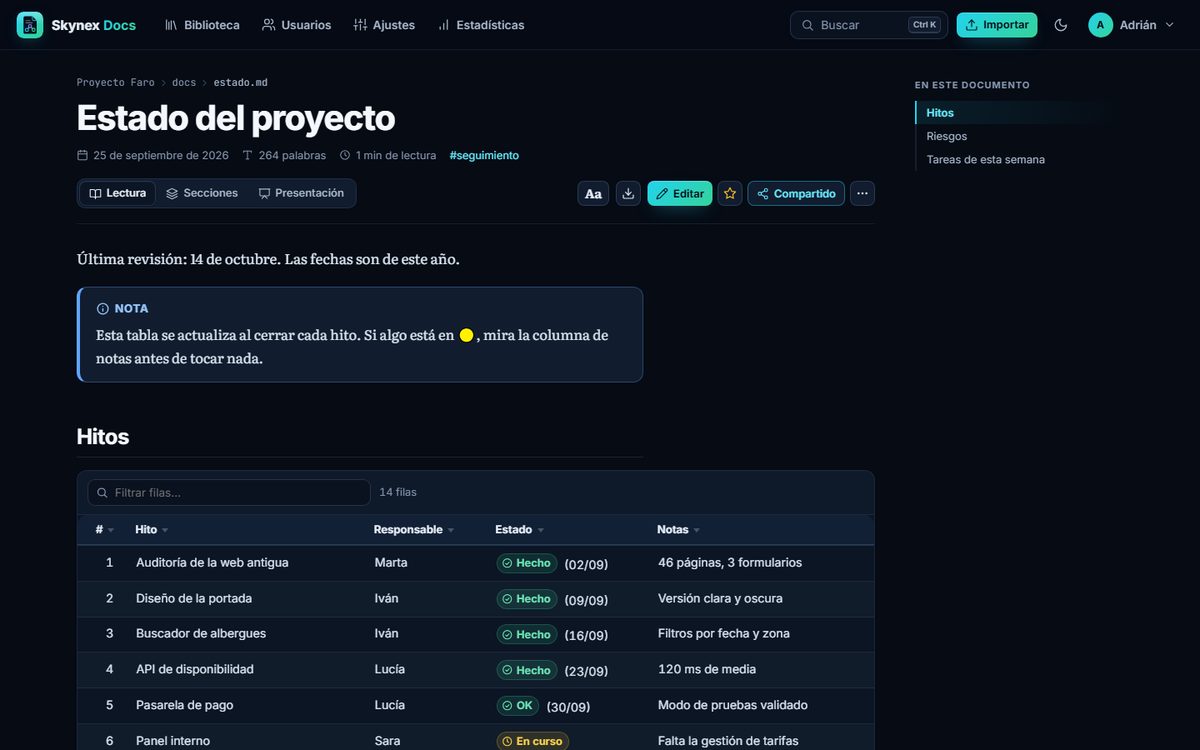The height and width of the screenshot is (750, 1200).
Task: Go to docs folder in breadcrumb
Action: [x=184, y=83]
